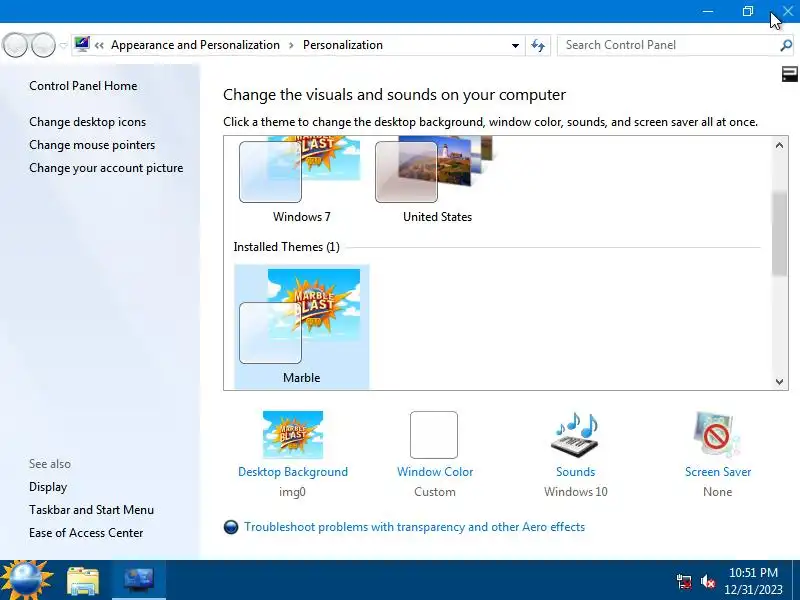Click the Desktop Background link text
This screenshot has height=600, width=800.
[x=293, y=472]
